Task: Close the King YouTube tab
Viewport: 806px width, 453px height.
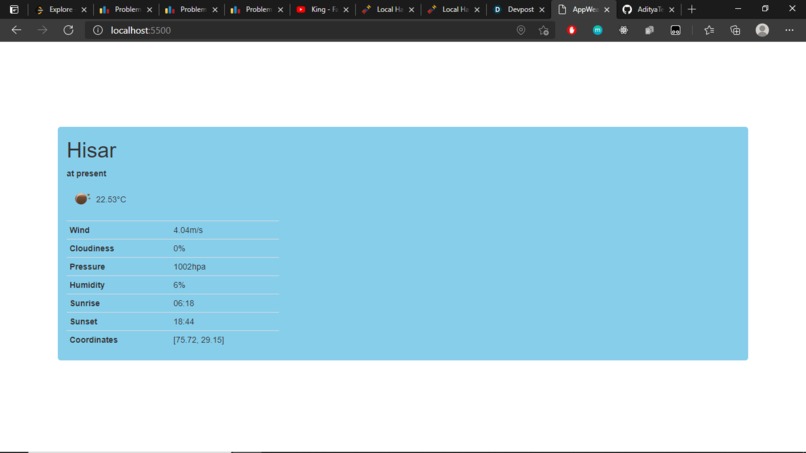Action: pyautogui.click(x=346, y=10)
